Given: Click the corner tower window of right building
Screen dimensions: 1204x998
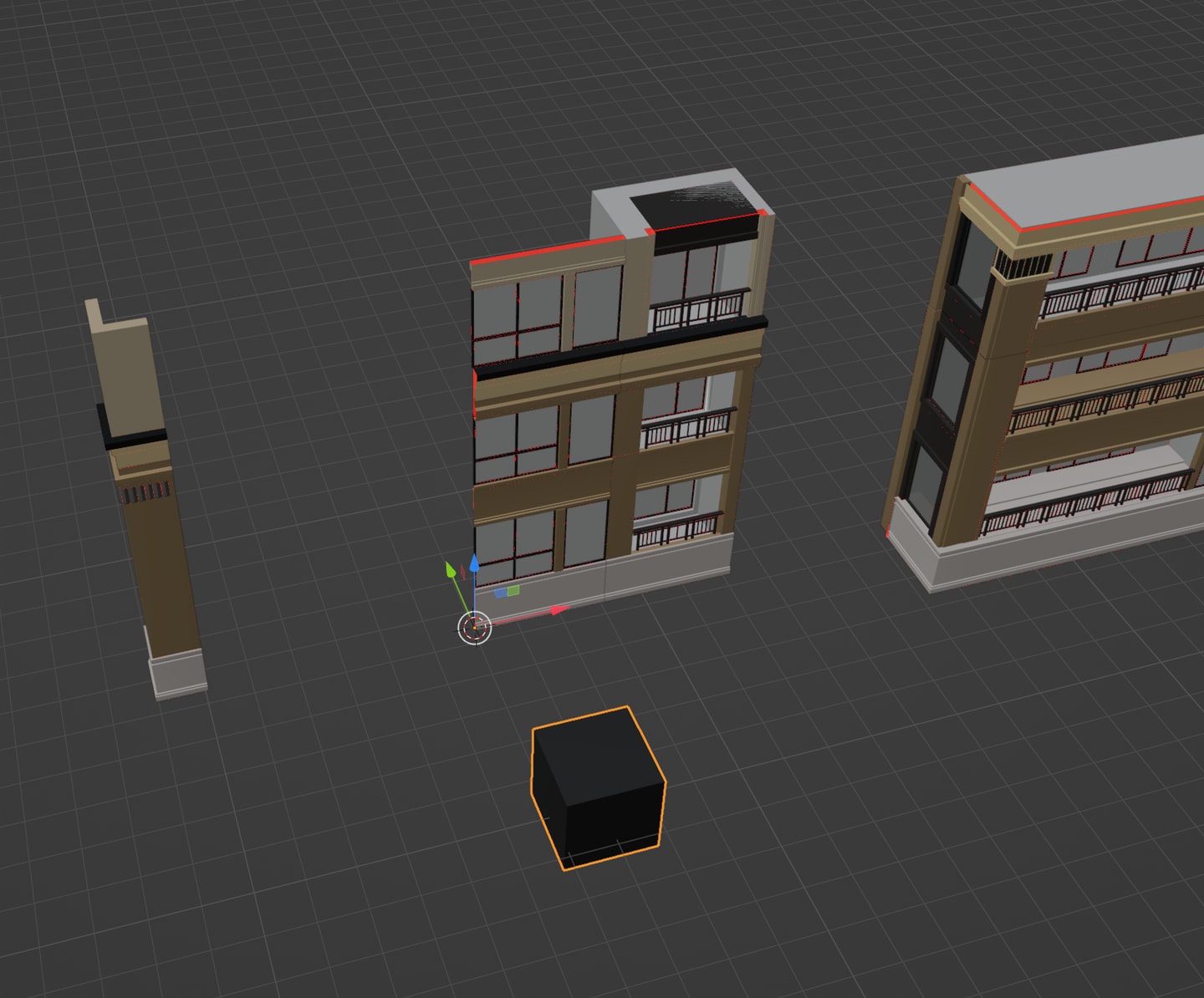Looking at the screenshot, I should pyautogui.click(x=947, y=378).
